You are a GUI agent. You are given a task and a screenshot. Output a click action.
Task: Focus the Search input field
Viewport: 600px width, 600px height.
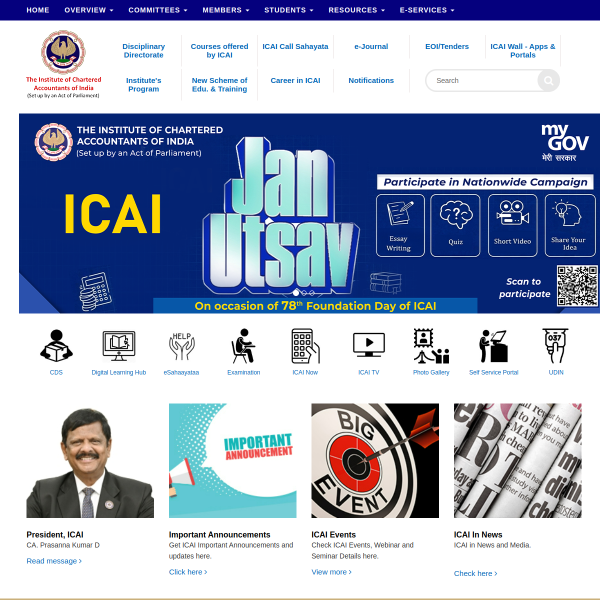click(483, 80)
